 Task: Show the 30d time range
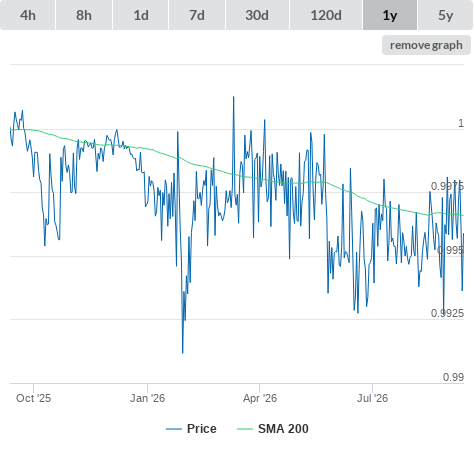pyautogui.click(x=257, y=15)
